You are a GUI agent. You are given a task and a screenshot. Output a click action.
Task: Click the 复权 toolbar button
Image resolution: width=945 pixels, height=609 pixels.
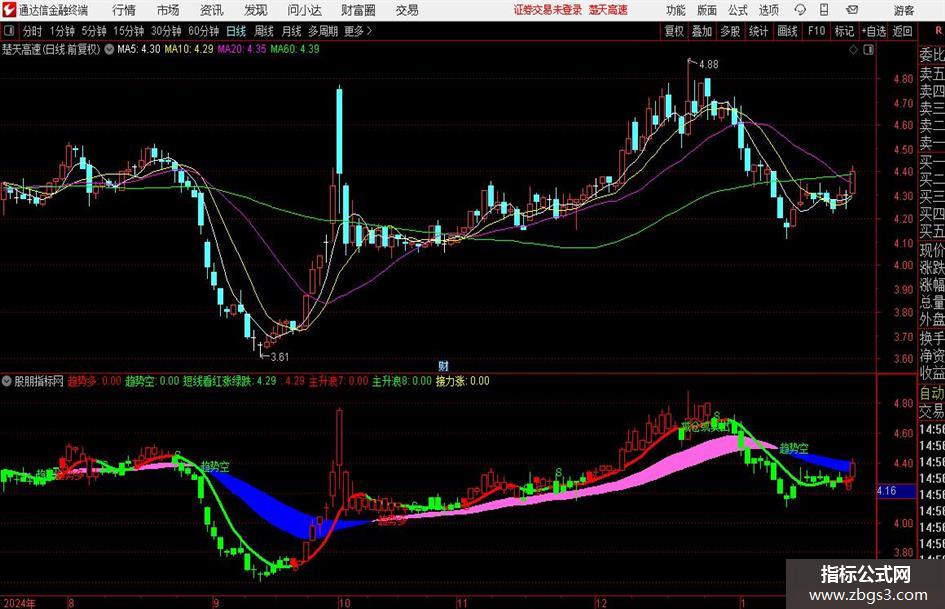coord(674,31)
